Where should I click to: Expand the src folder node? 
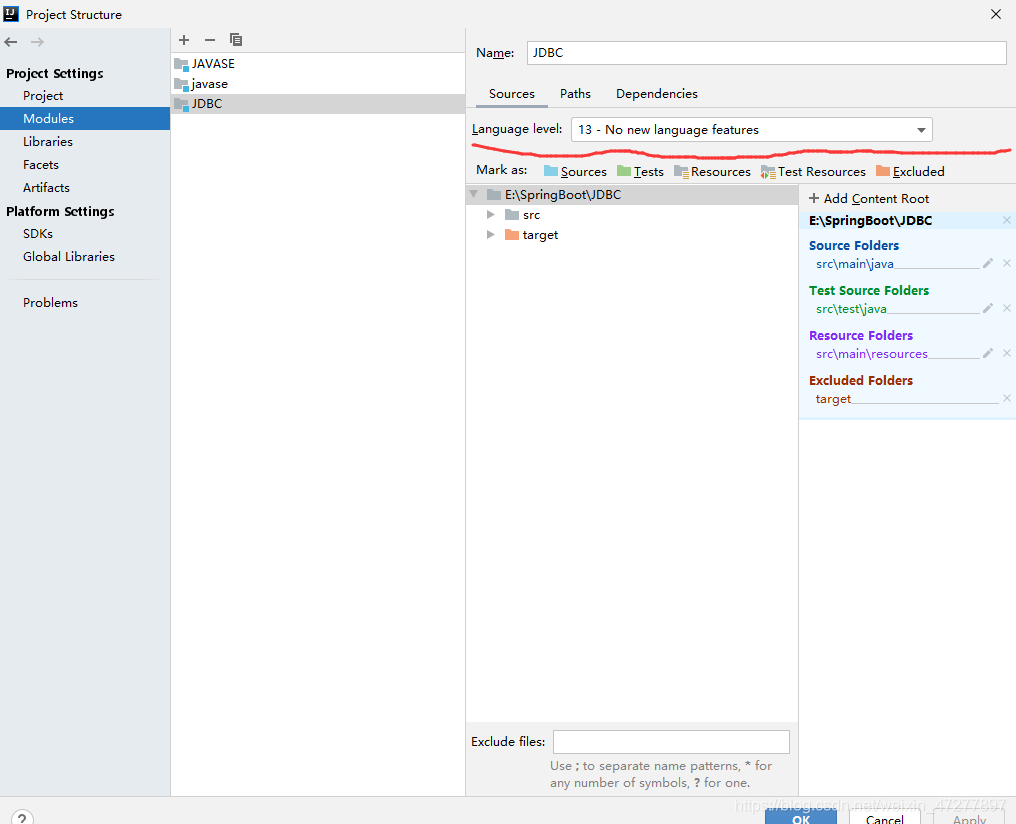tap(491, 214)
